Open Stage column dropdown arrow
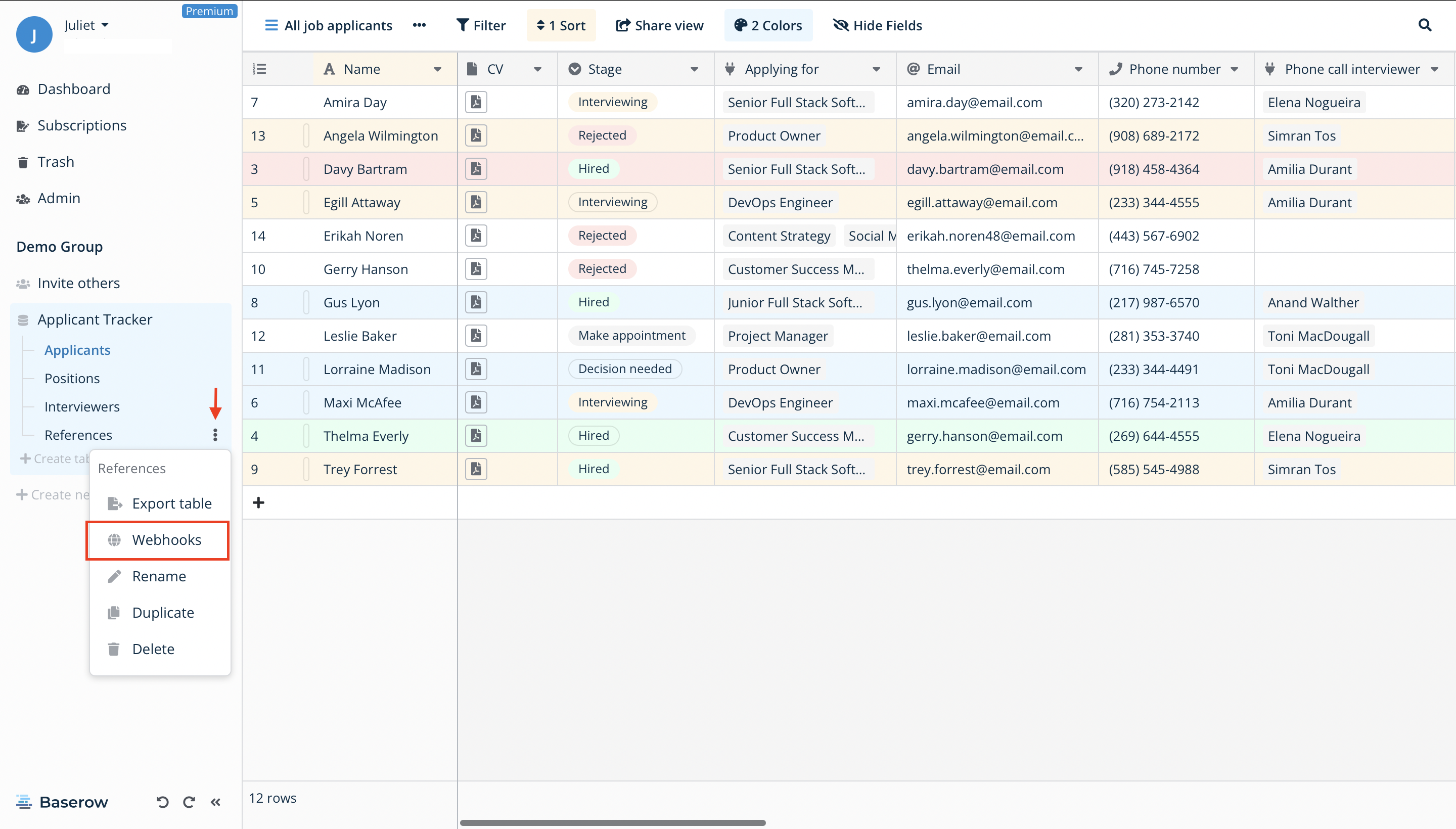The width and height of the screenshot is (1456, 829). point(694,69)
